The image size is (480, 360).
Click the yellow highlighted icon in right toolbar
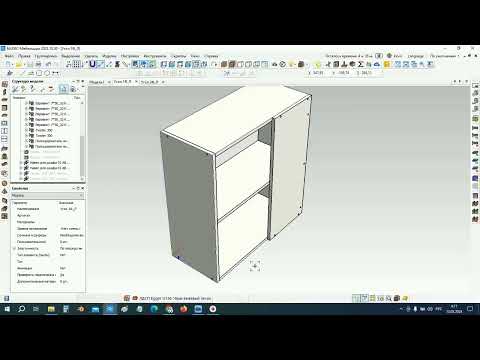pos(387,64)
